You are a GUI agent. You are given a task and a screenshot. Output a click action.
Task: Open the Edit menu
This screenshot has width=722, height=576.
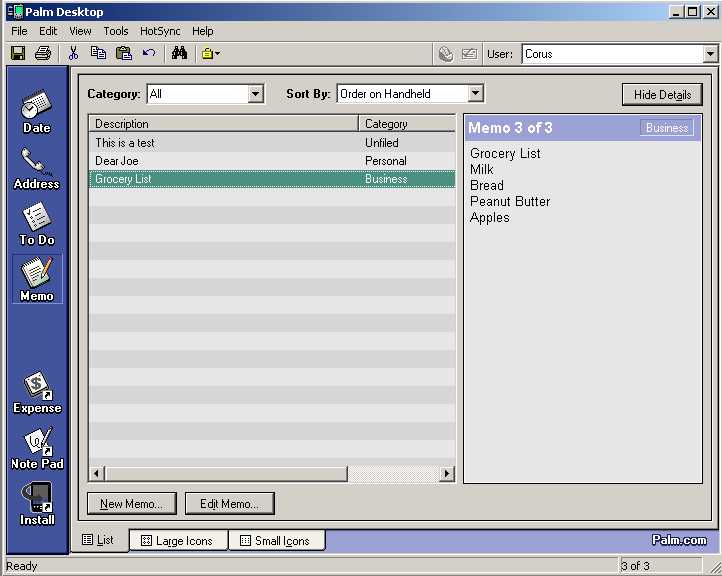click(x=48, y=31)
